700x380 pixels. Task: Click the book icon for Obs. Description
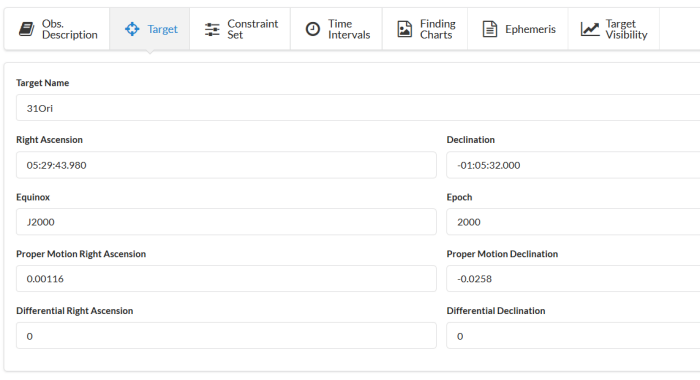[x=26, y=29]
